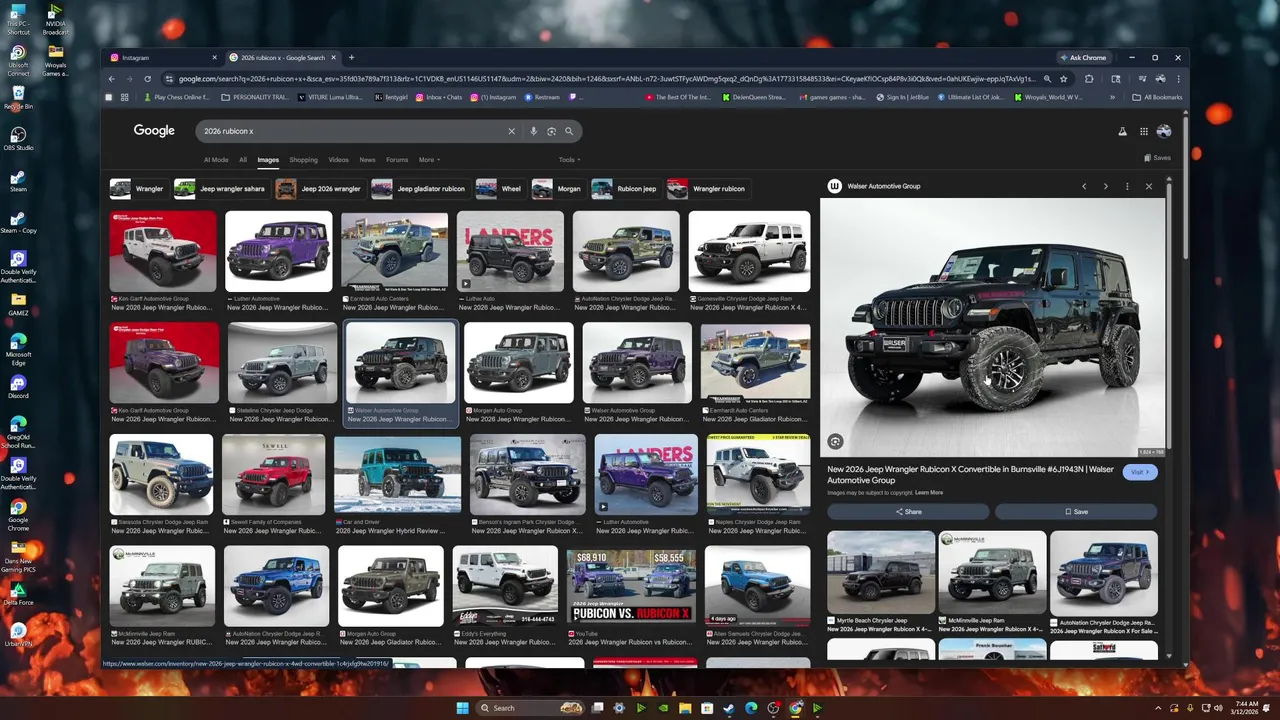Switch to the Forums tab
Screen dimensions: 1280x720
pos(397,160)
